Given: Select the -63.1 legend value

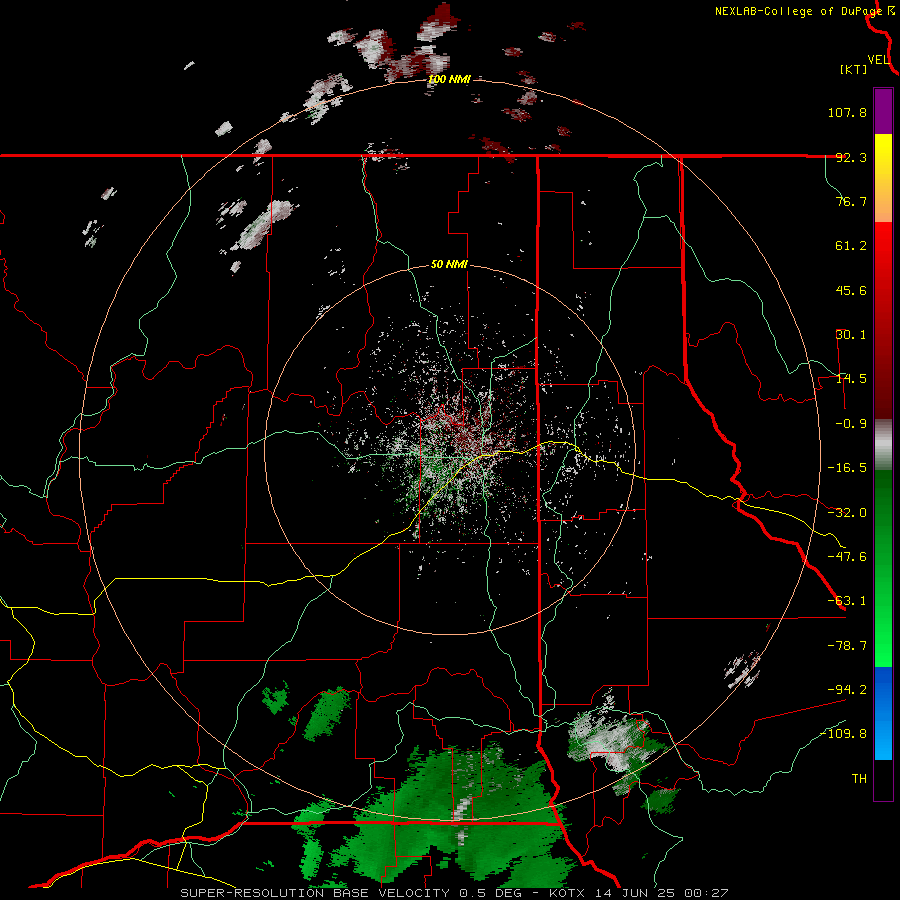Looking at the screenshot, I should pyautogui.click(x=847, y=601).
